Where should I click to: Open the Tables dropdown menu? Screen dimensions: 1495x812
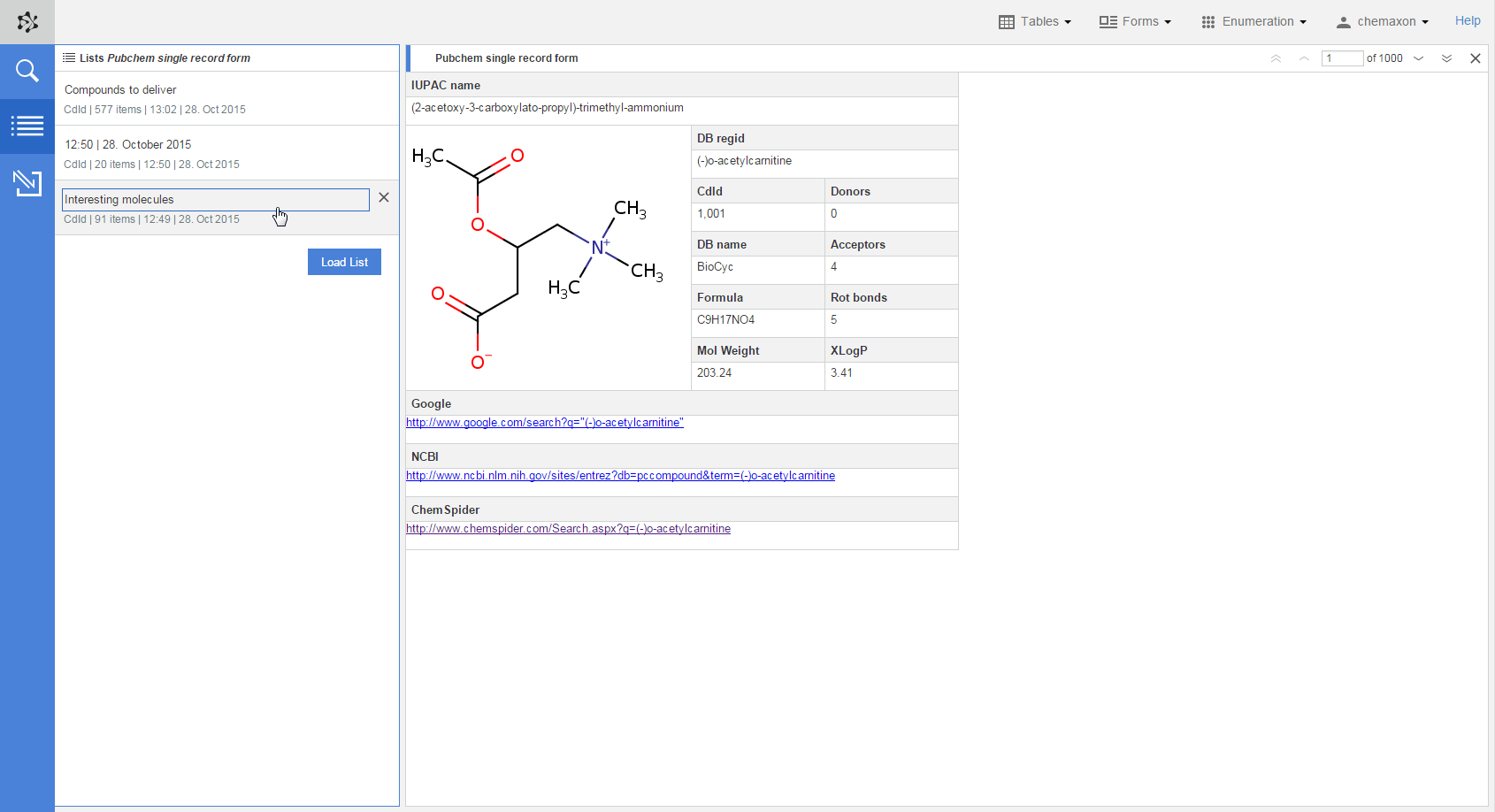pyautogui.click(x=1035, y=21)
